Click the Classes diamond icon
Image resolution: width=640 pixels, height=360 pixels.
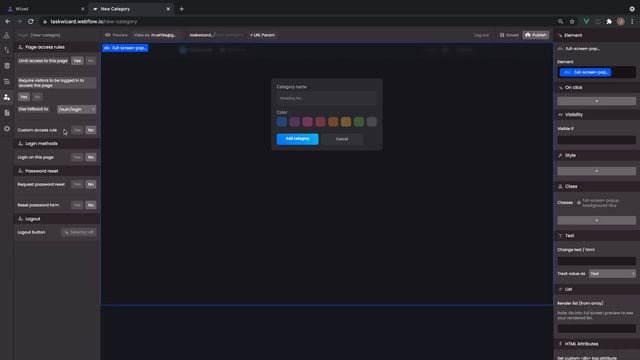coord(579,202)
